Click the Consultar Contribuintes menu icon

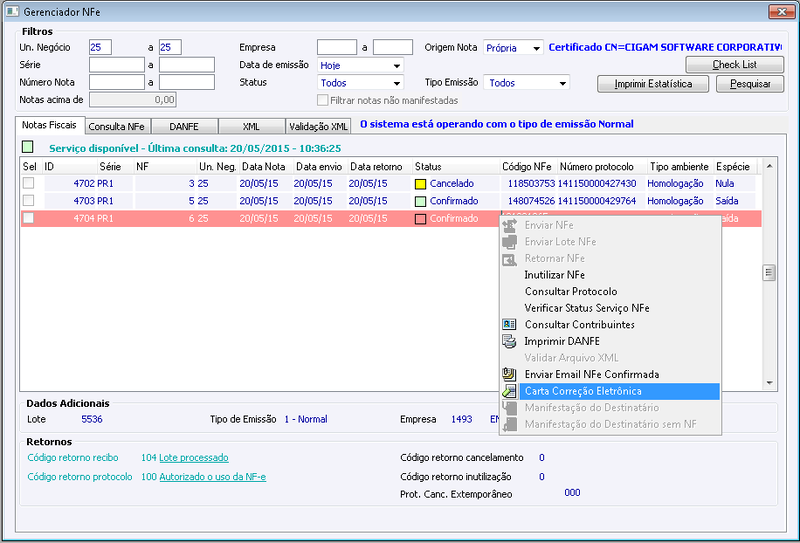tap(509, 325)
